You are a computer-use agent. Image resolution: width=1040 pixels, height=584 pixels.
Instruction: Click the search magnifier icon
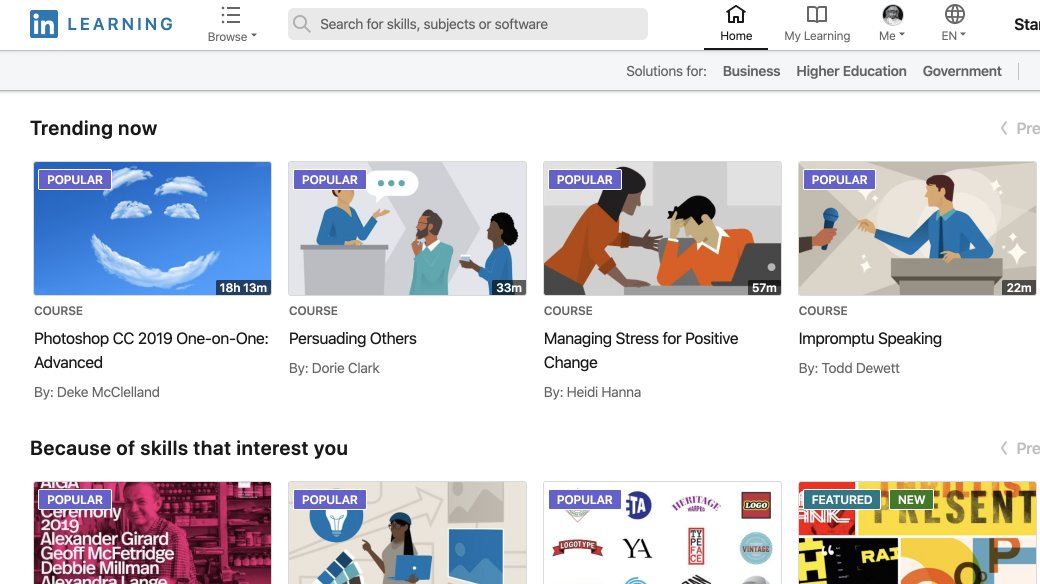302,24
